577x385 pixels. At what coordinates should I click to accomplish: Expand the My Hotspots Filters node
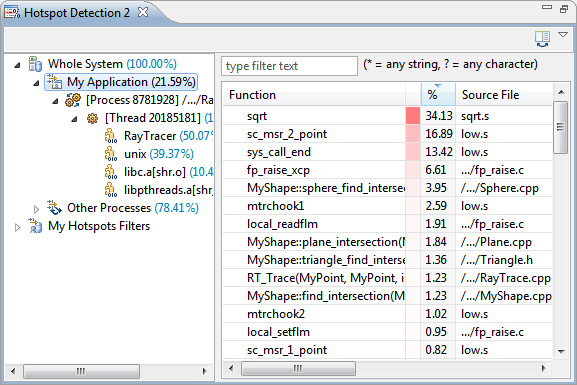coord(17,227)
